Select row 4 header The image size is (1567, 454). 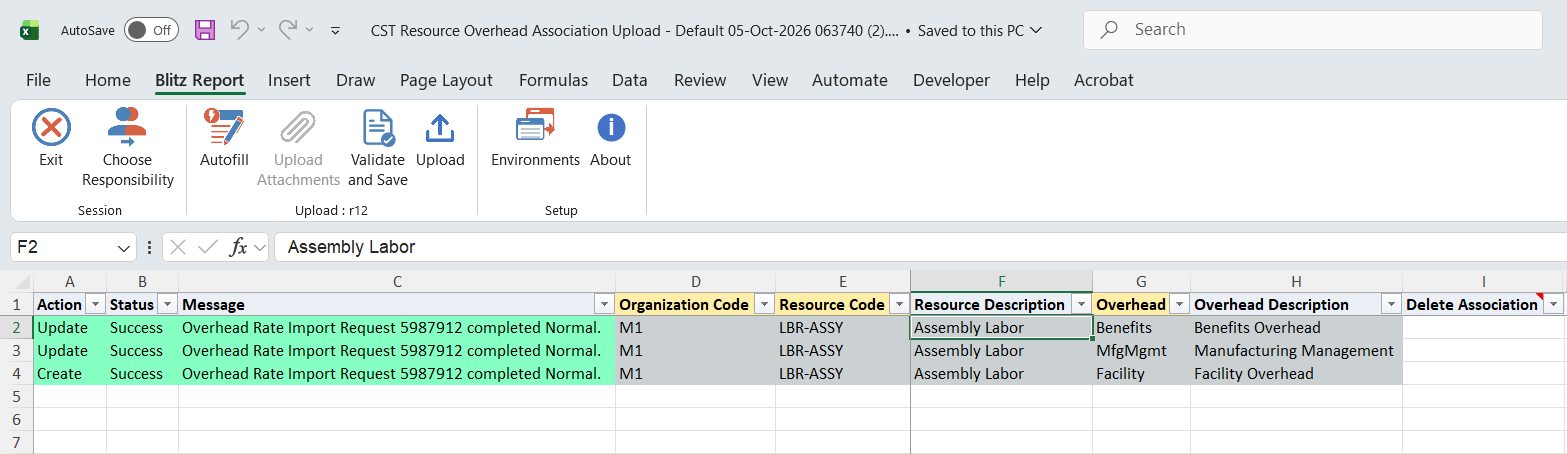(x=17, y=374)
